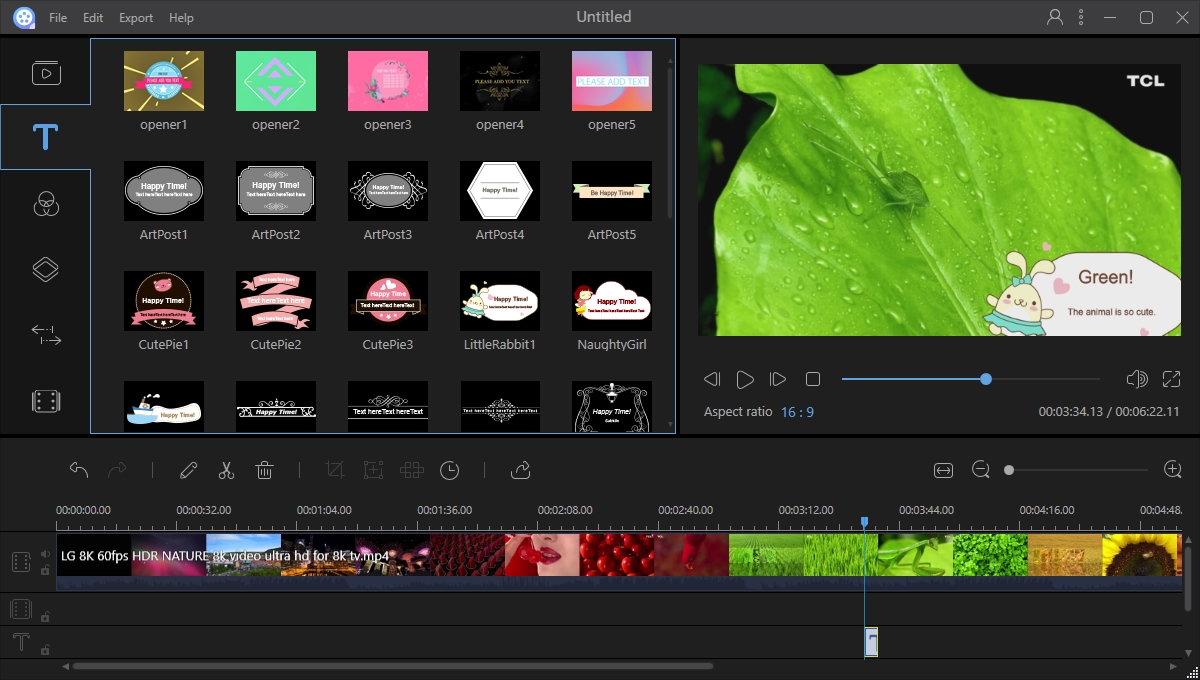This screenshot has height=680, width=1200.
Task: Open the Media tab in sidebar
Action: coord(45,73)
